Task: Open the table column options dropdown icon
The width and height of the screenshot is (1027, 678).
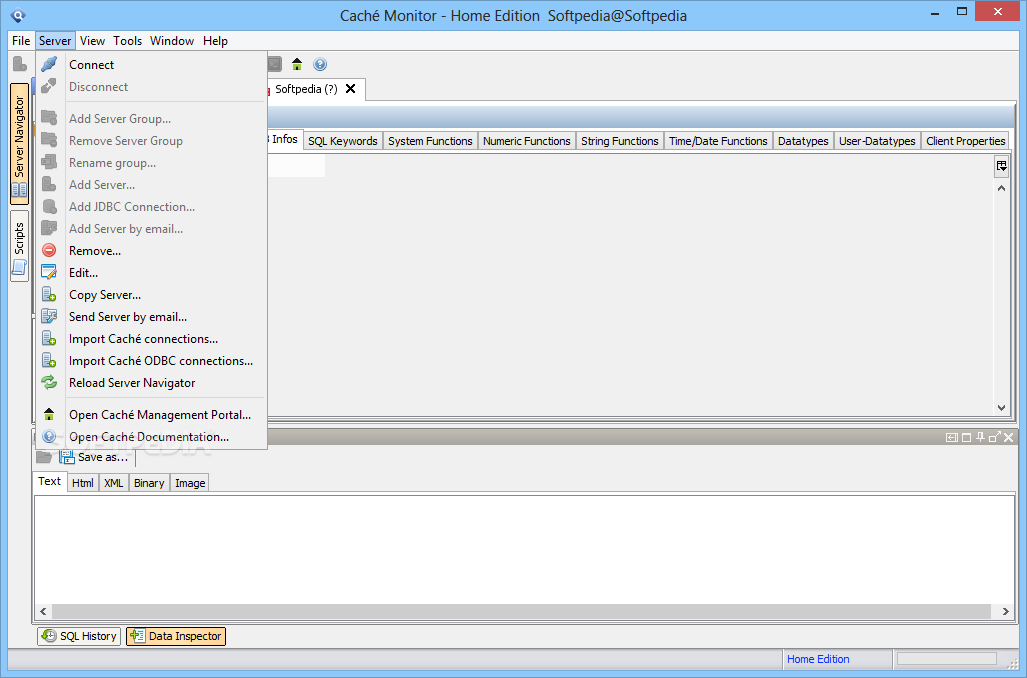Action: coord(1001,166)
